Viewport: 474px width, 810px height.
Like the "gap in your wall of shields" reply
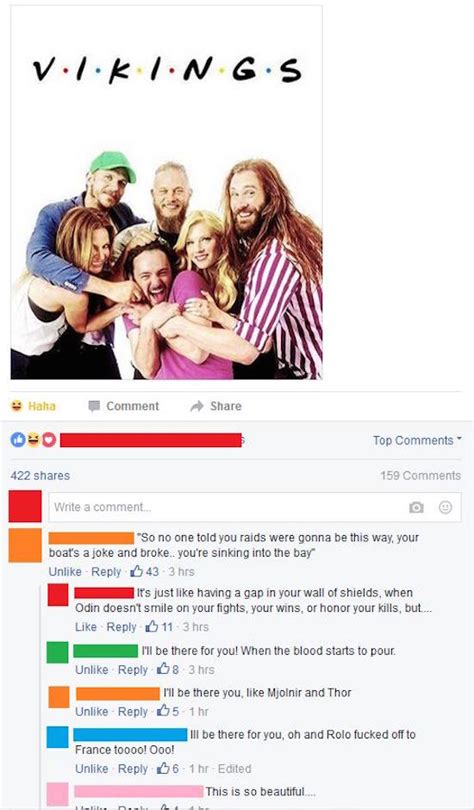[x=86, y=627]
